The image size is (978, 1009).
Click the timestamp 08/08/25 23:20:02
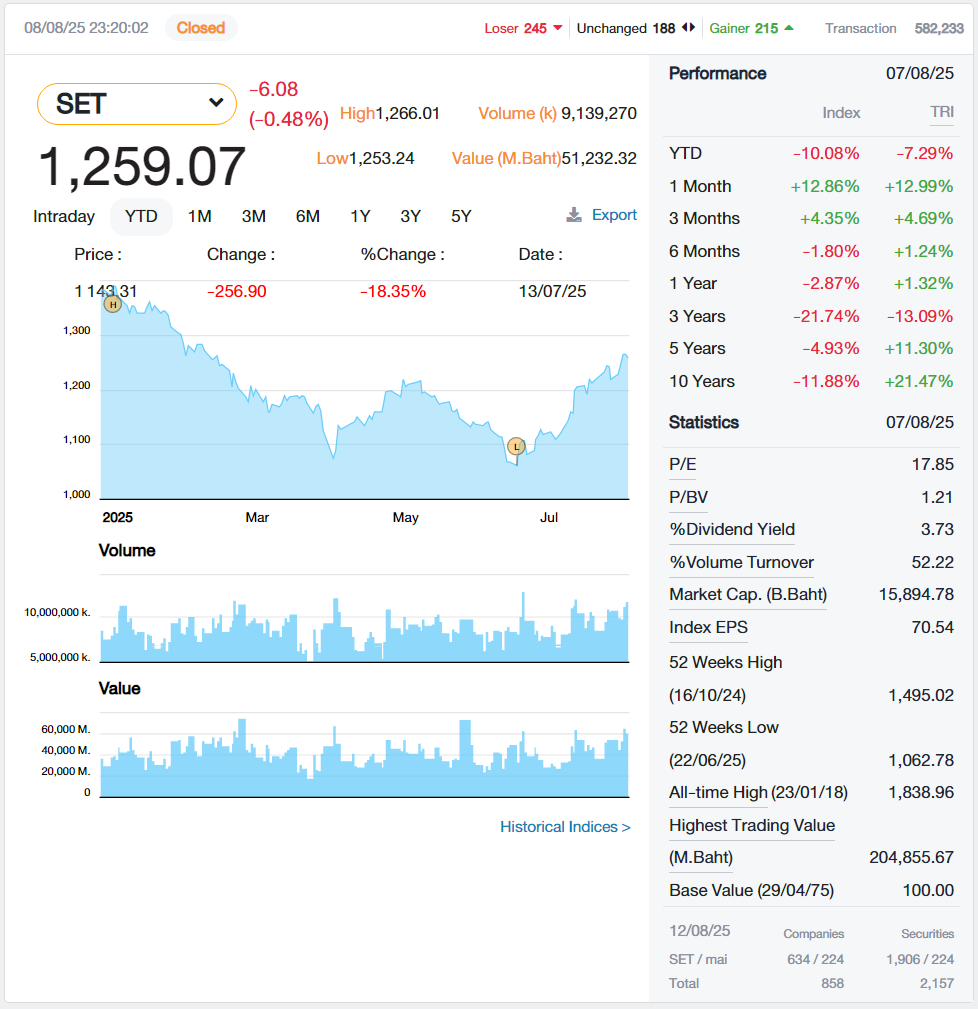86,28
